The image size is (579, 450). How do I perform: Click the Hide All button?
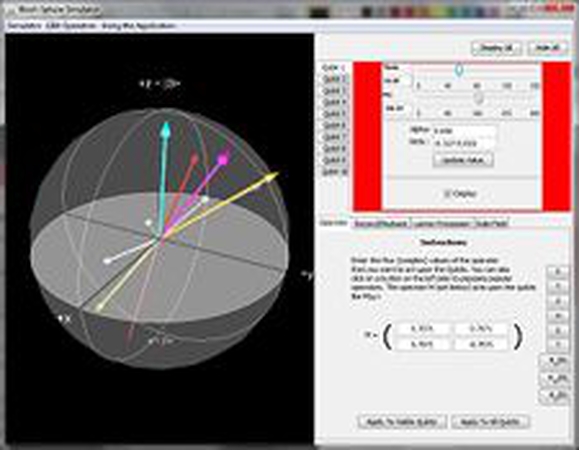548,48
